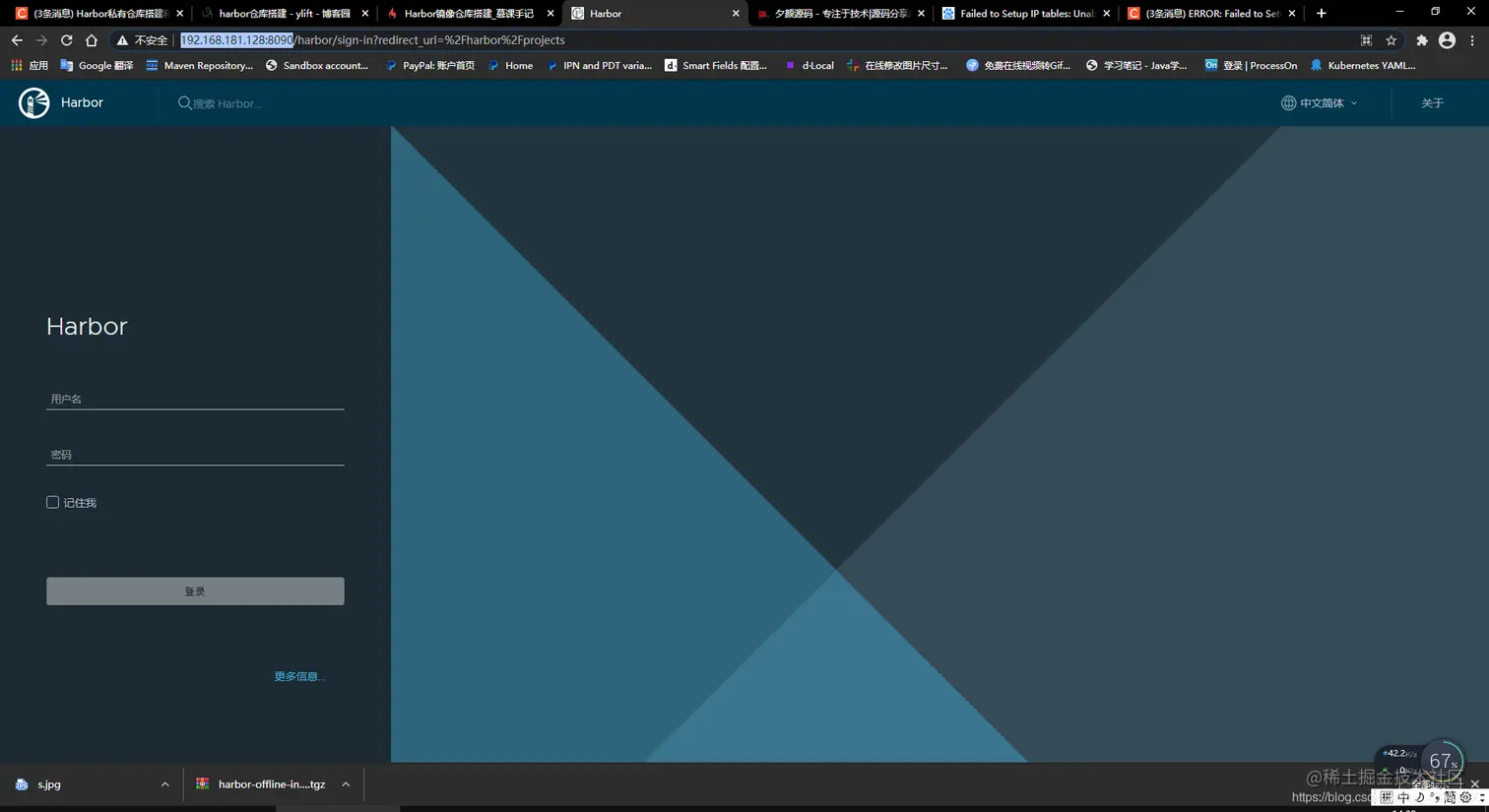Open d-Local bookmark
The width and height of the screenshot is (1489, 812).
pyautogui.click(x=809, y=66)
